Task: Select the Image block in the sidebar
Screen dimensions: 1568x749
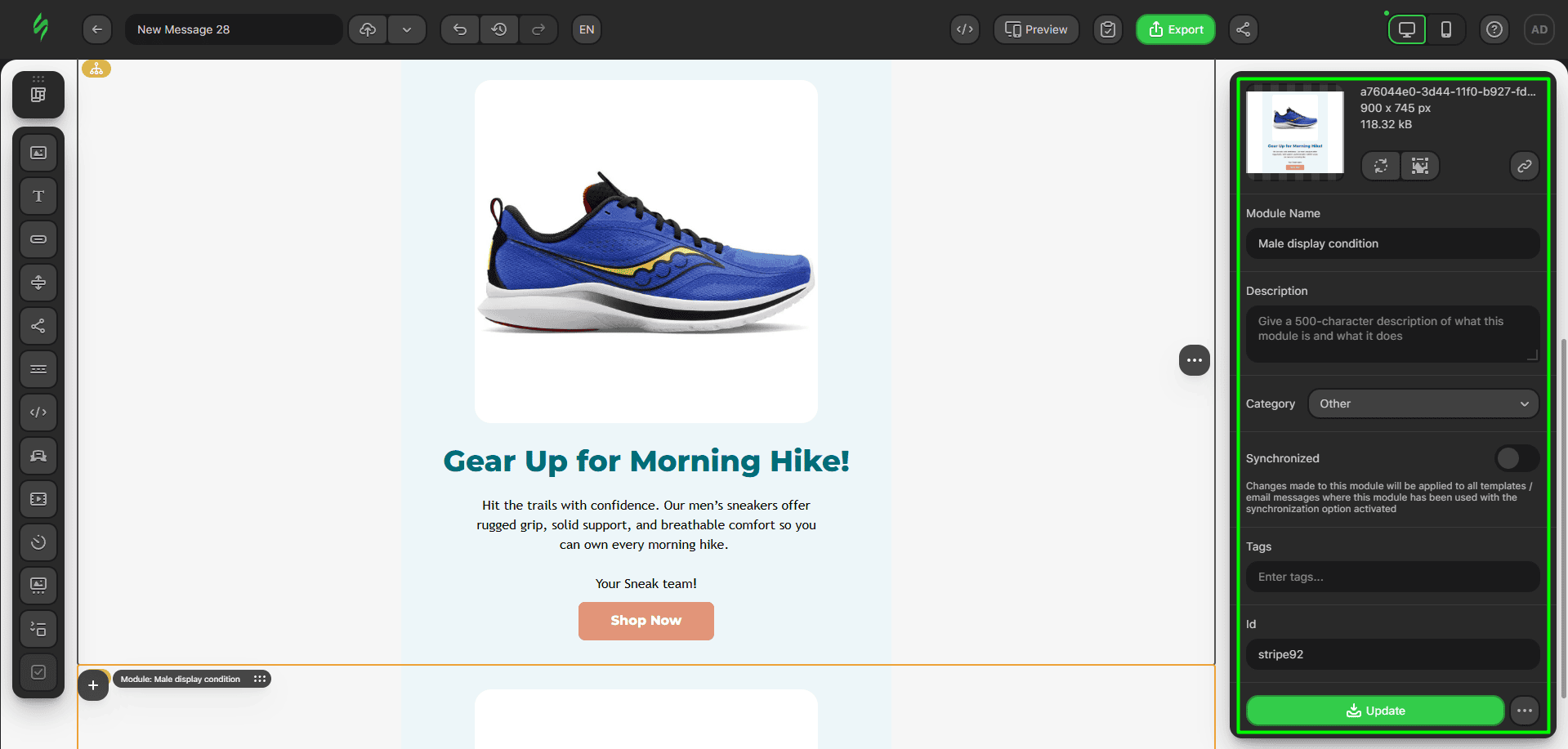Action: 38,153
